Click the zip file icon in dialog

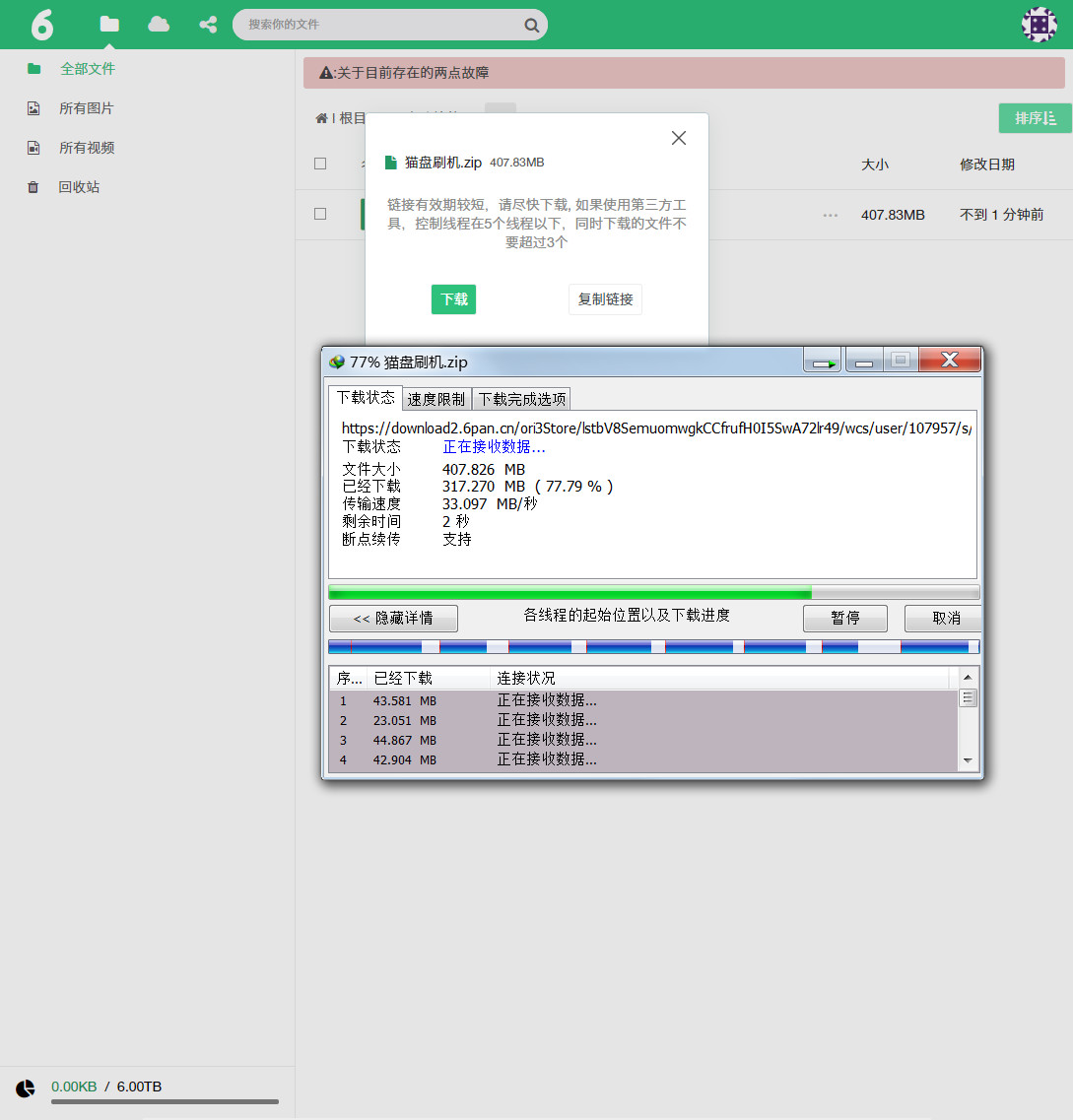391,163
